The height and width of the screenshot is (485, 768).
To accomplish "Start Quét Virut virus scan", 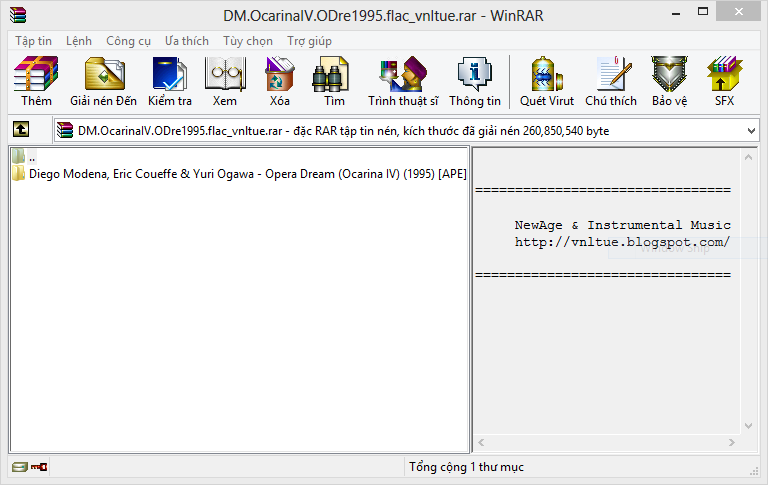I will click(547, 81).
